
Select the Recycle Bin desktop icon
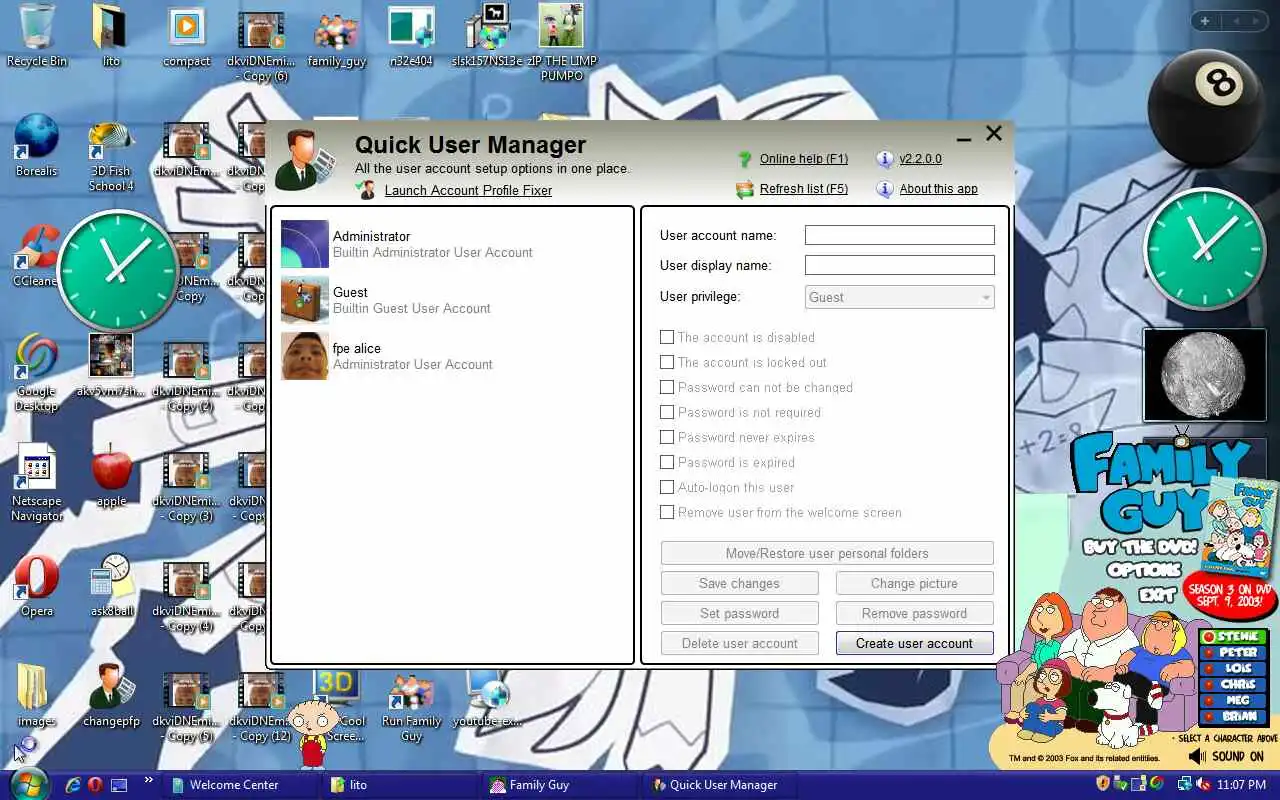tap(37, 27)
